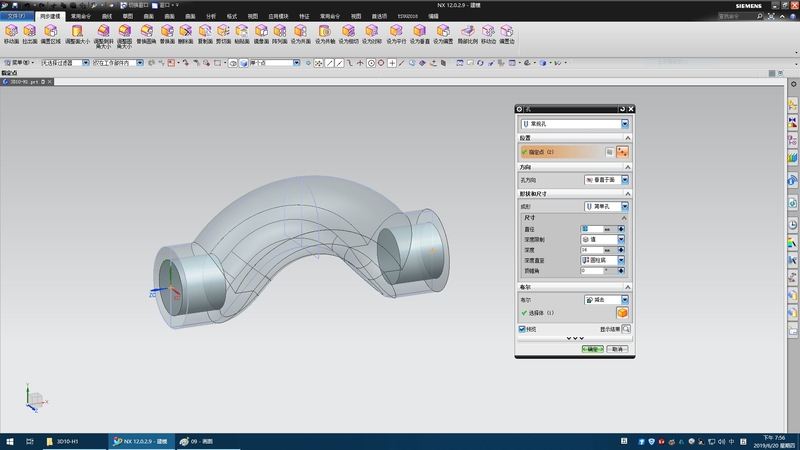The width and height of the screenshot is (800, 450).
Task: Click the 取消 (Cancel) button
Action: tap(617, 349)
